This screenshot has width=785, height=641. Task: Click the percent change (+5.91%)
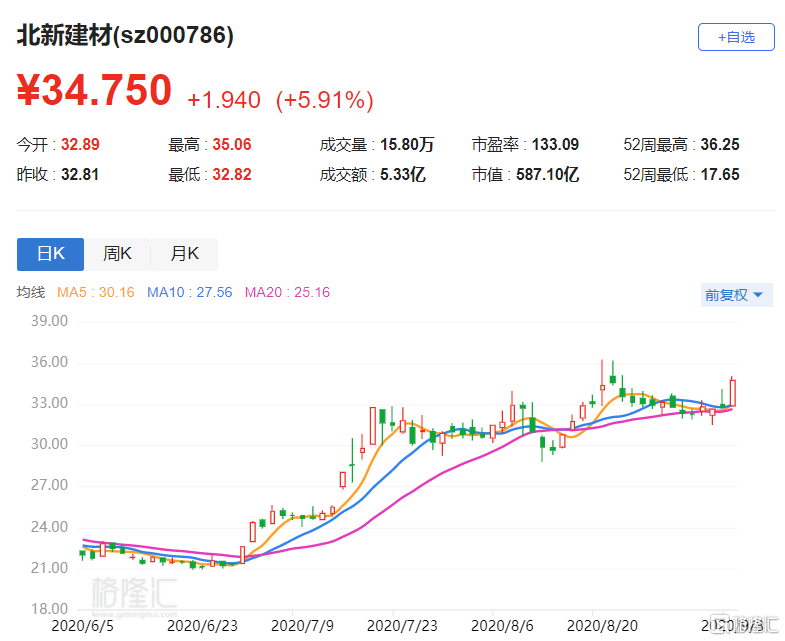point(324,100)
